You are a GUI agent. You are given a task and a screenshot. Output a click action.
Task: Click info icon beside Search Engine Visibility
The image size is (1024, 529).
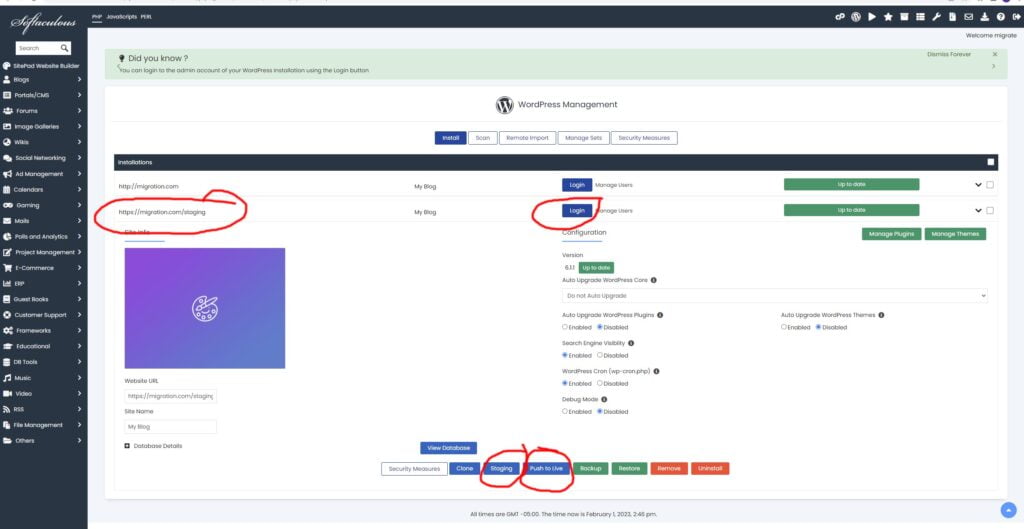pyautogui.click(x=631, y=343)
